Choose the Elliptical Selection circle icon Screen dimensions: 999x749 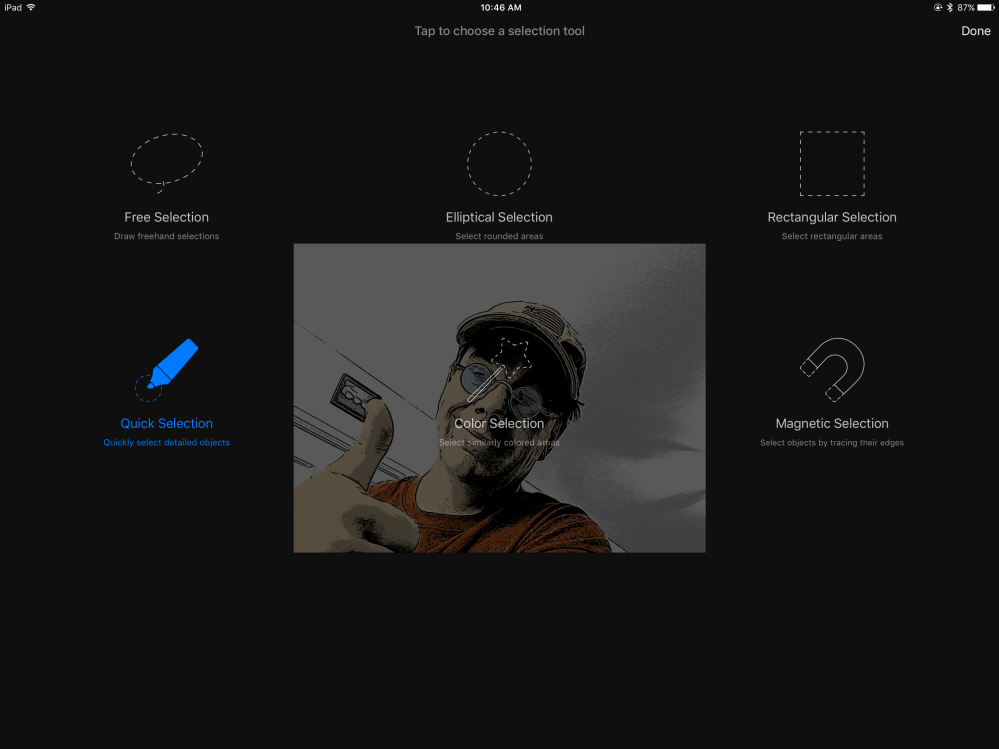click(499, 163)
